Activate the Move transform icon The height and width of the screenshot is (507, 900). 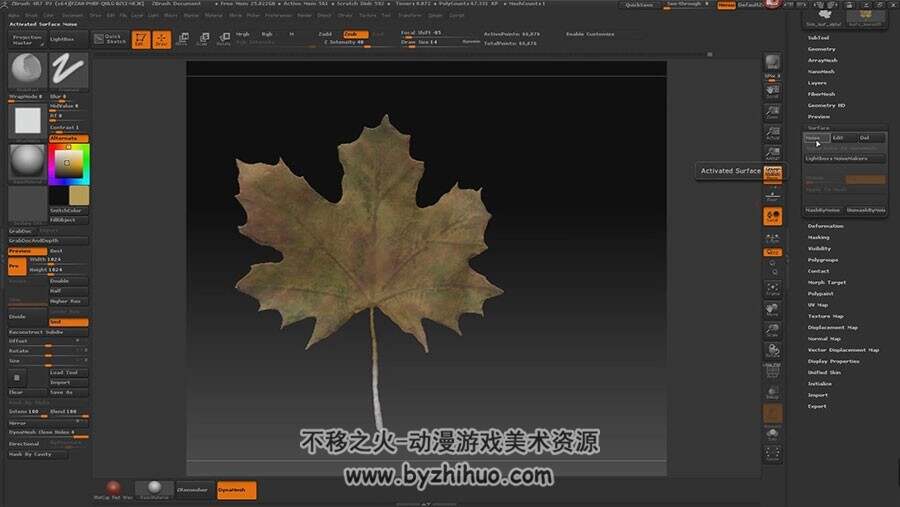tap(183, 40)
